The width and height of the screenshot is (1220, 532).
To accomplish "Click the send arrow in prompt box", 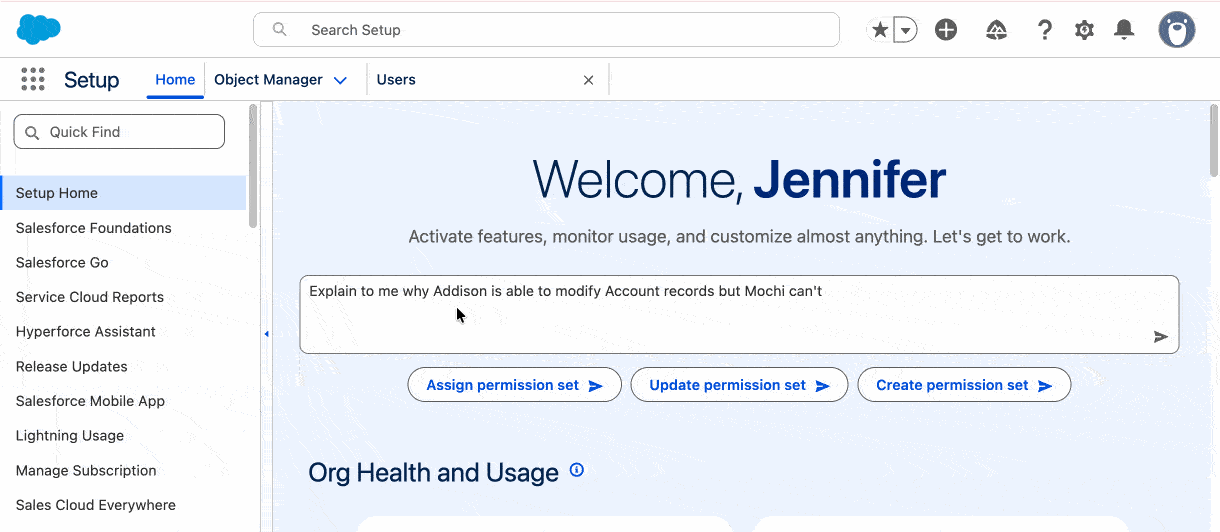I will [x=1160, y=337].
